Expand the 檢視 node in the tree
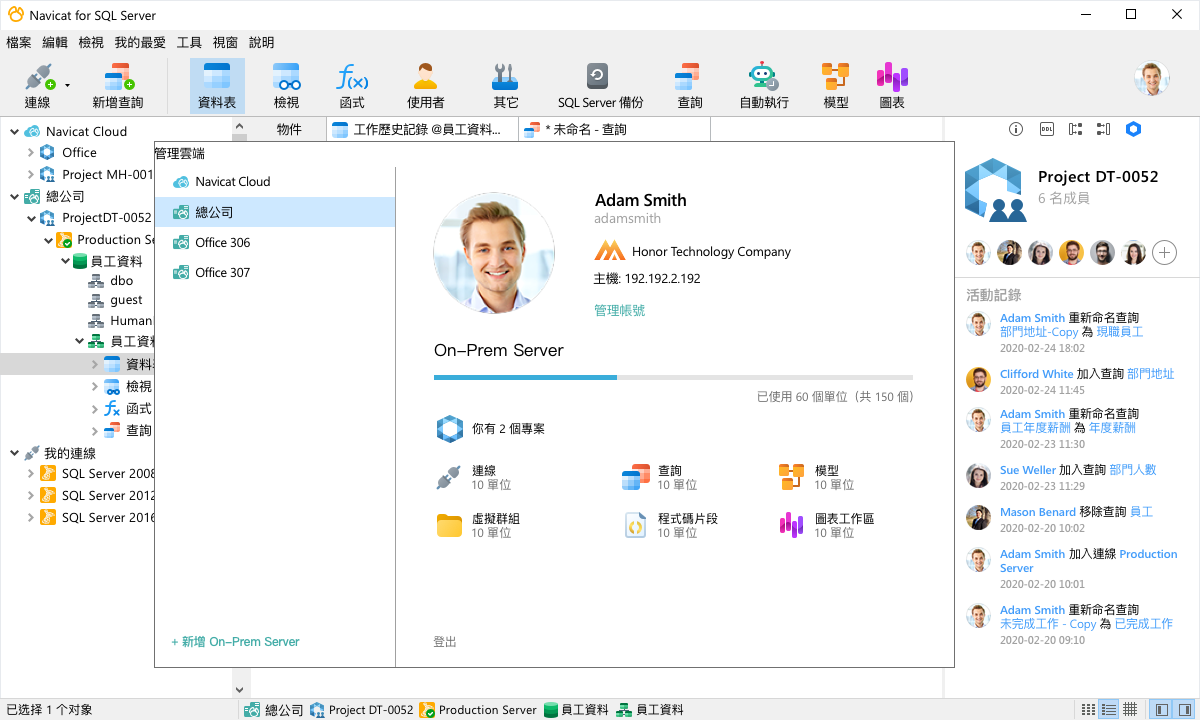The height and width of the screenshot is (720, 1200). point(95,387)
